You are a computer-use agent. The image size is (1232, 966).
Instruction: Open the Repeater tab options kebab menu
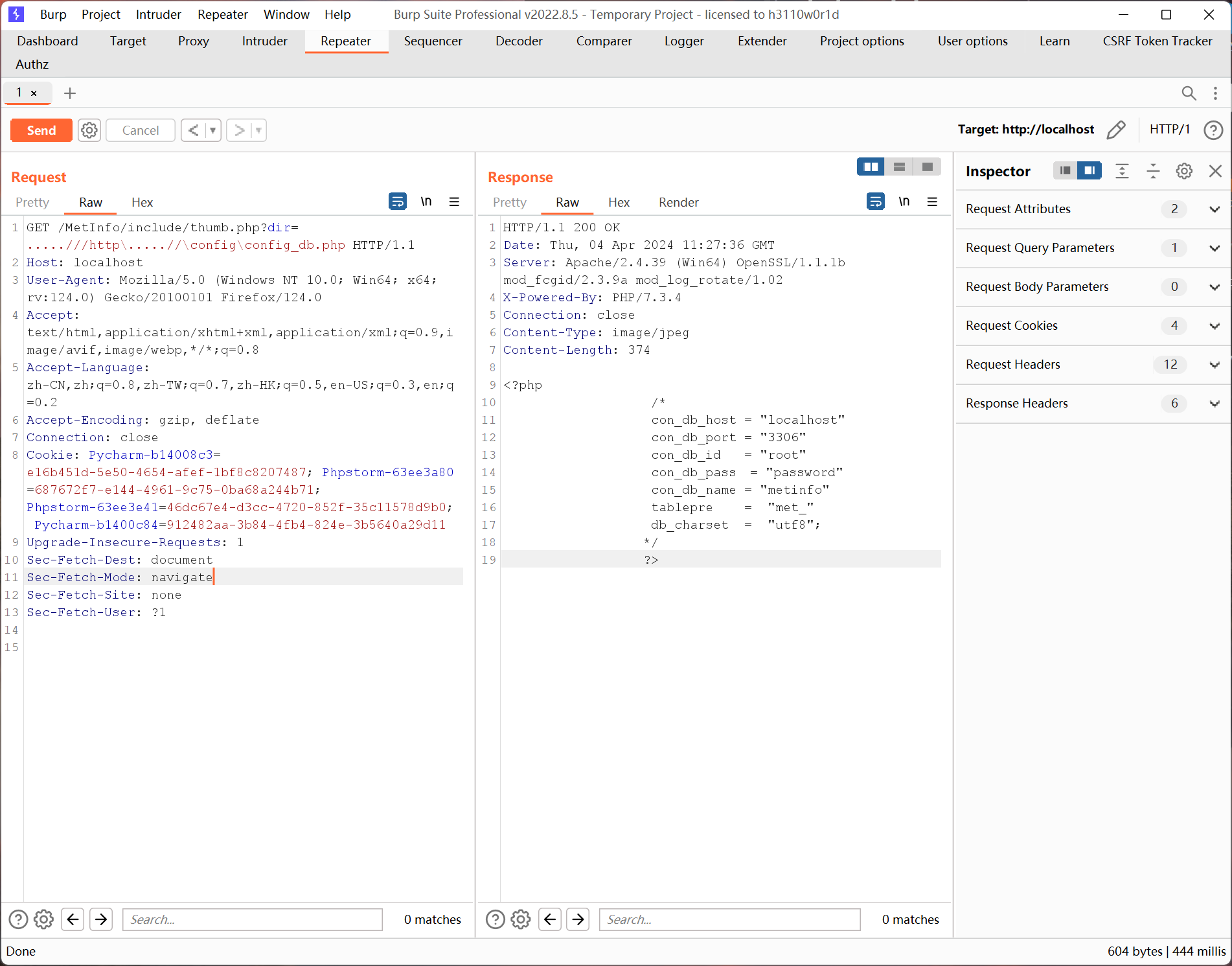pos(1215,93)
